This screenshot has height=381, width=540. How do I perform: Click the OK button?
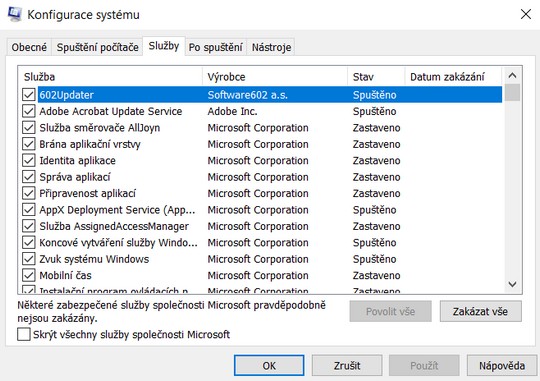click(269, 365)
